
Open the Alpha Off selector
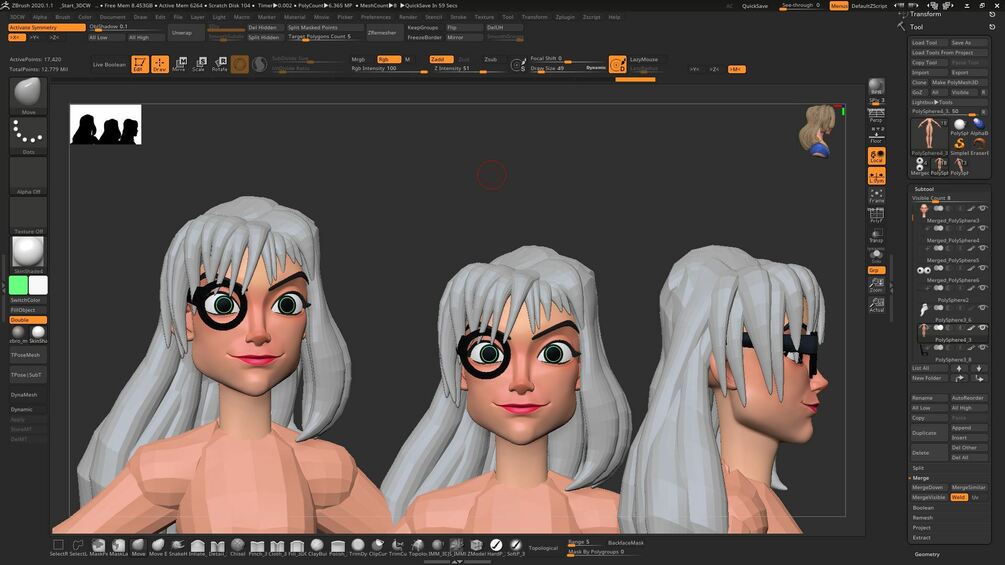coord(28,176)
